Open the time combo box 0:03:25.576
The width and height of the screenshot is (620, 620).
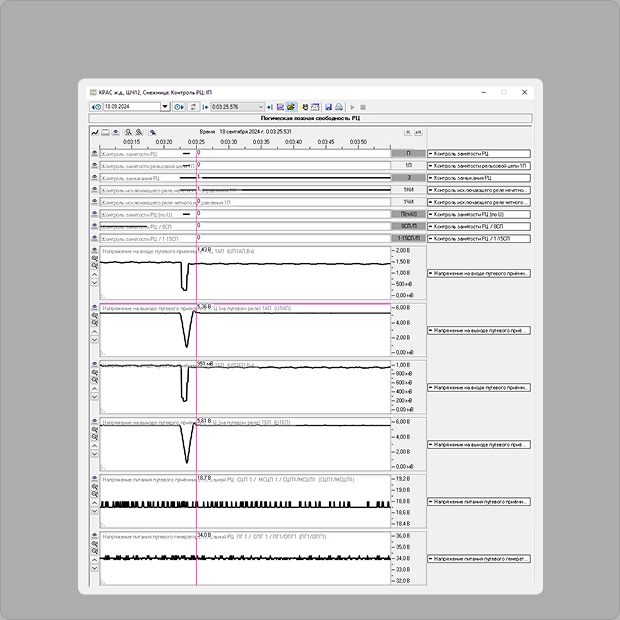pos(237,107)
